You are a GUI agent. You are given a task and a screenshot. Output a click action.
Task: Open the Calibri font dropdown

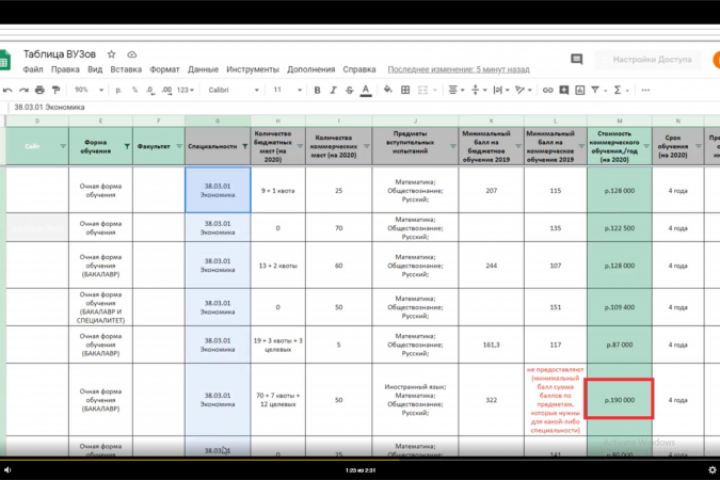tap(234, 90)
